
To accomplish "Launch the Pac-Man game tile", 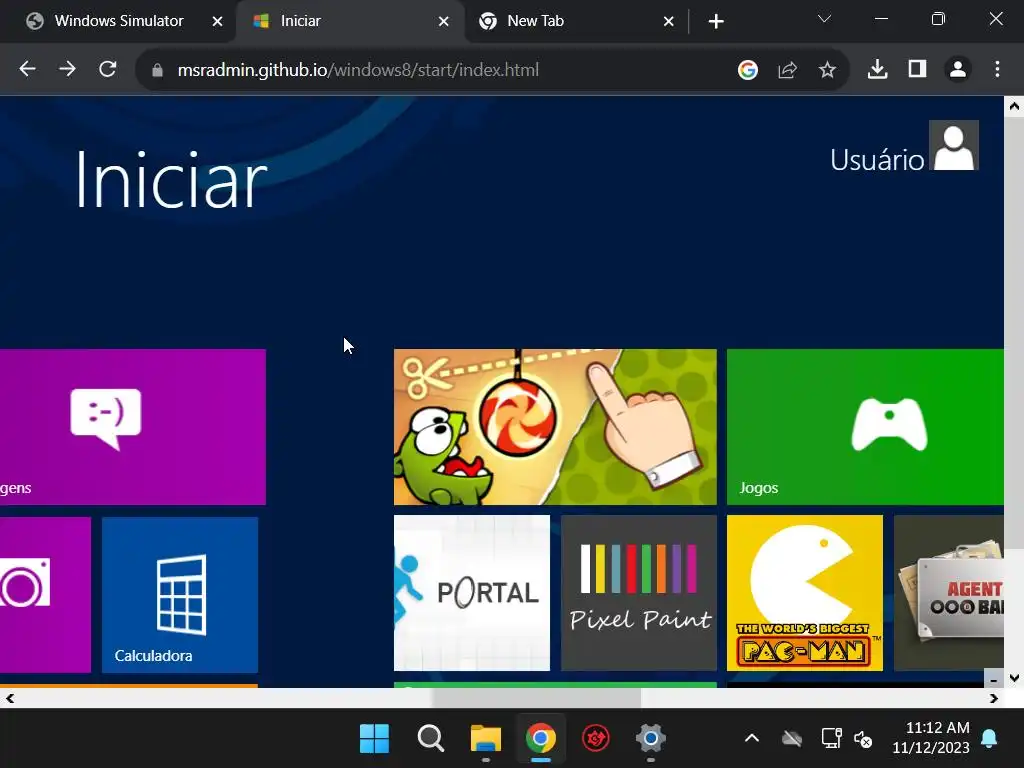I will 805,593.
